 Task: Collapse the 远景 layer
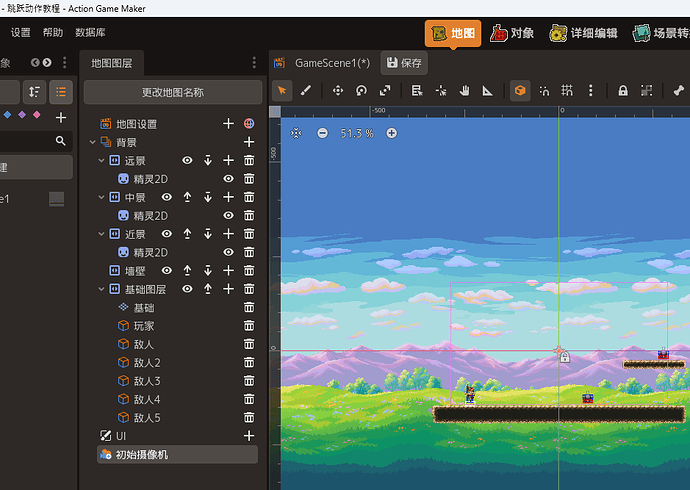101,161
